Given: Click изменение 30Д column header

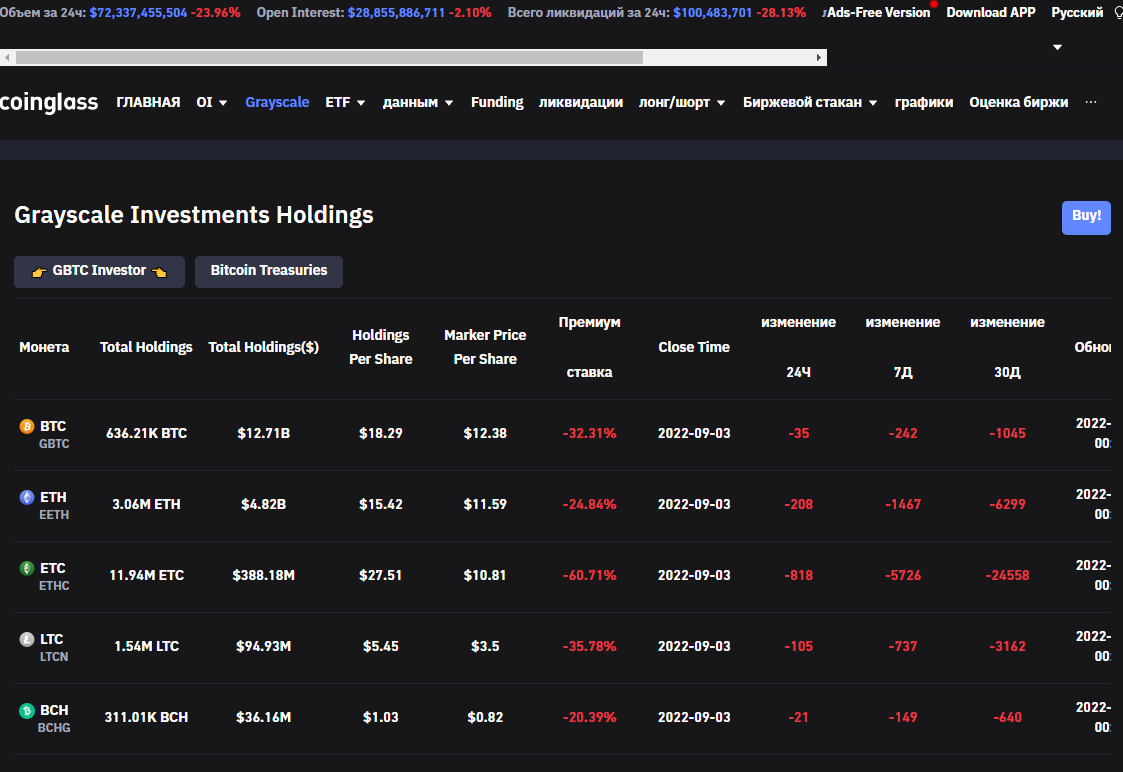Looking at the screenshot, I should coord(1007,347).
